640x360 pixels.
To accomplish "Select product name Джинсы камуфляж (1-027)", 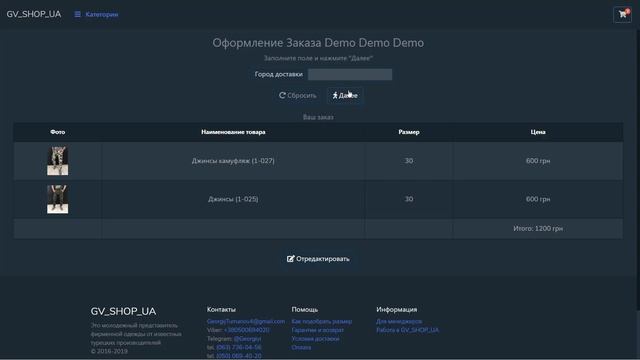I will coord(233,161).
